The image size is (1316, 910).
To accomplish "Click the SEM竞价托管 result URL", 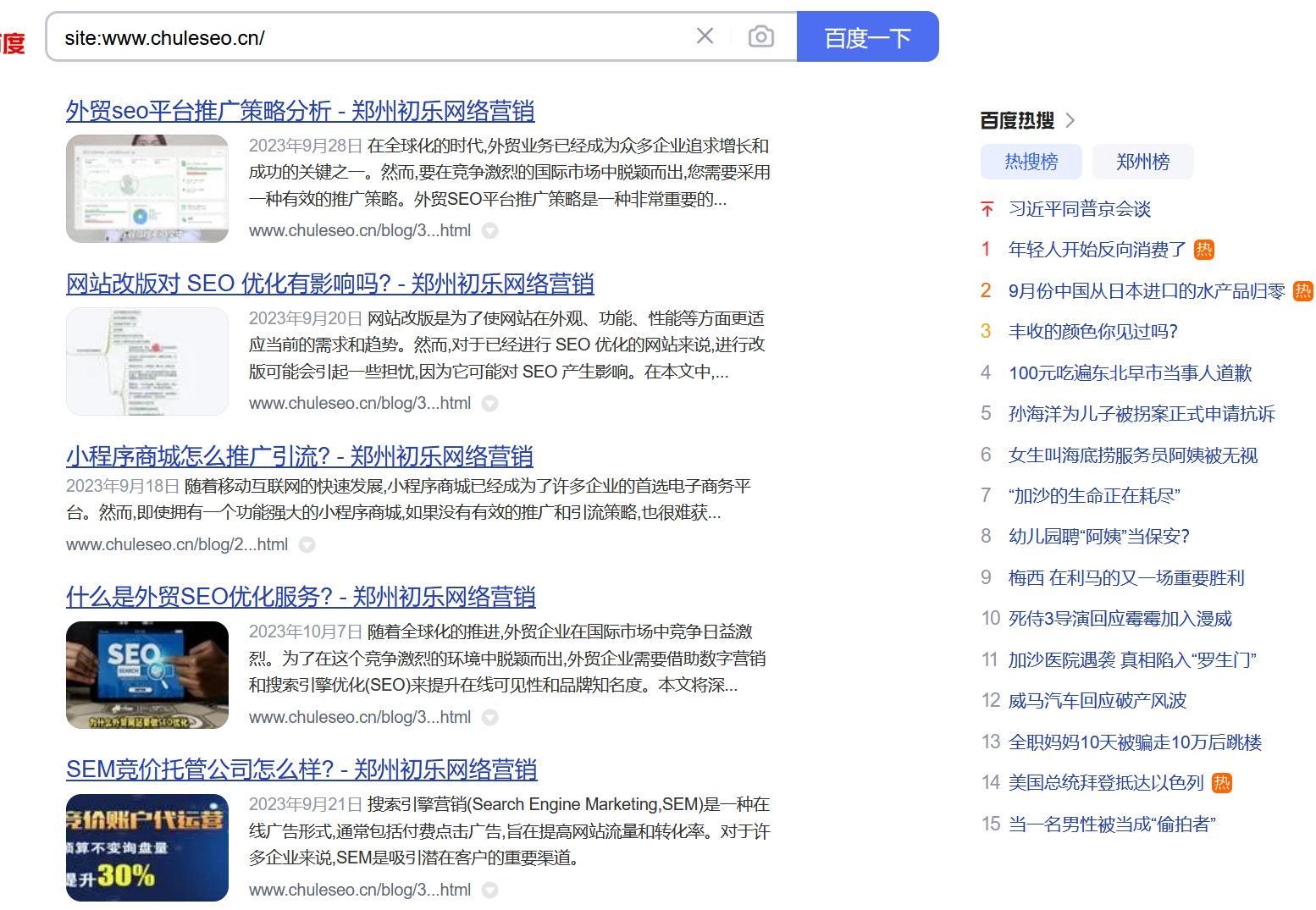I will pos(360,890).
